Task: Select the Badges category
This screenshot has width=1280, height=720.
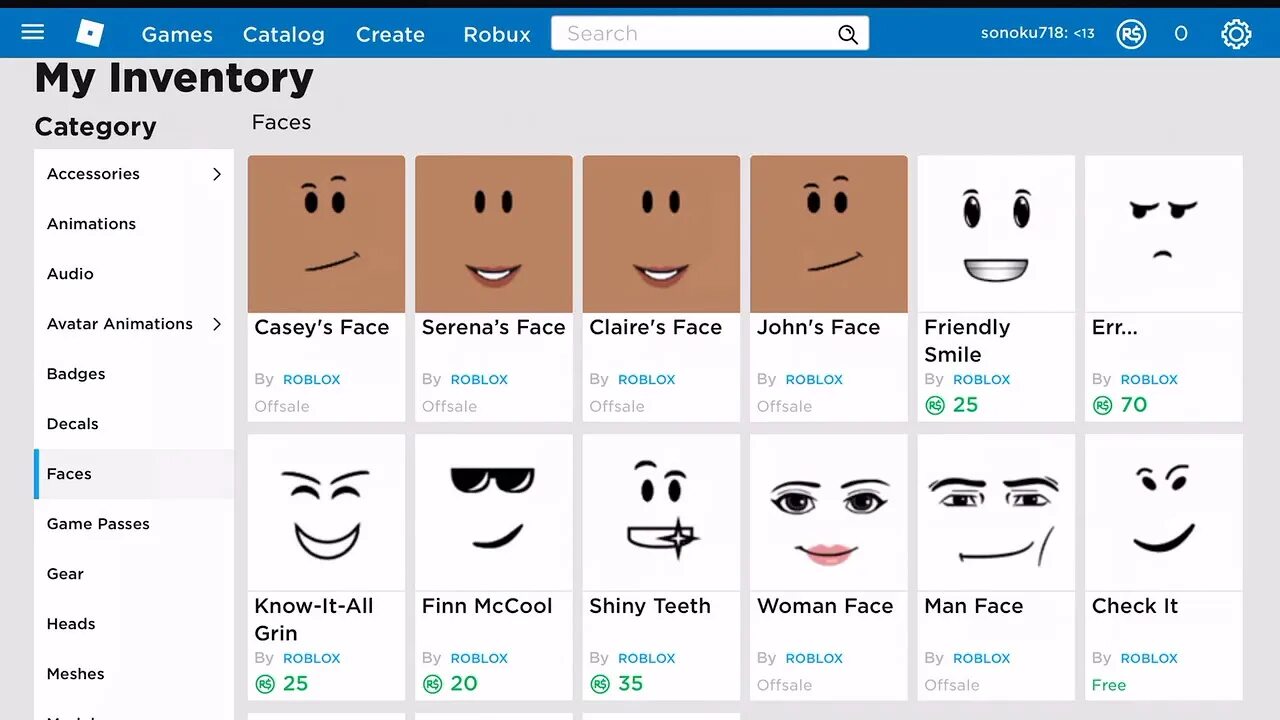Action: click(134, 374)
